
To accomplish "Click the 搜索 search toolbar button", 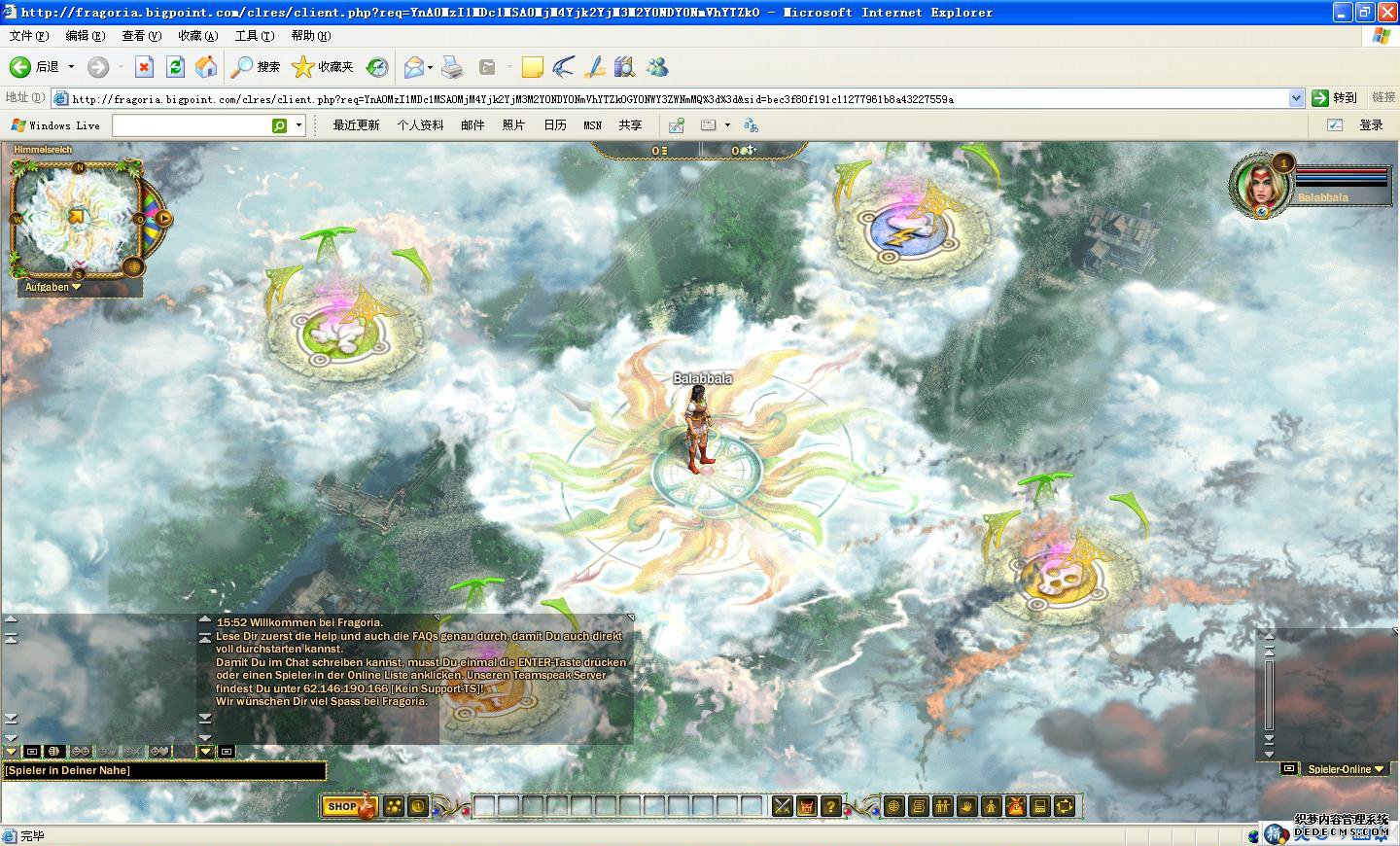I will click(256, 67).
